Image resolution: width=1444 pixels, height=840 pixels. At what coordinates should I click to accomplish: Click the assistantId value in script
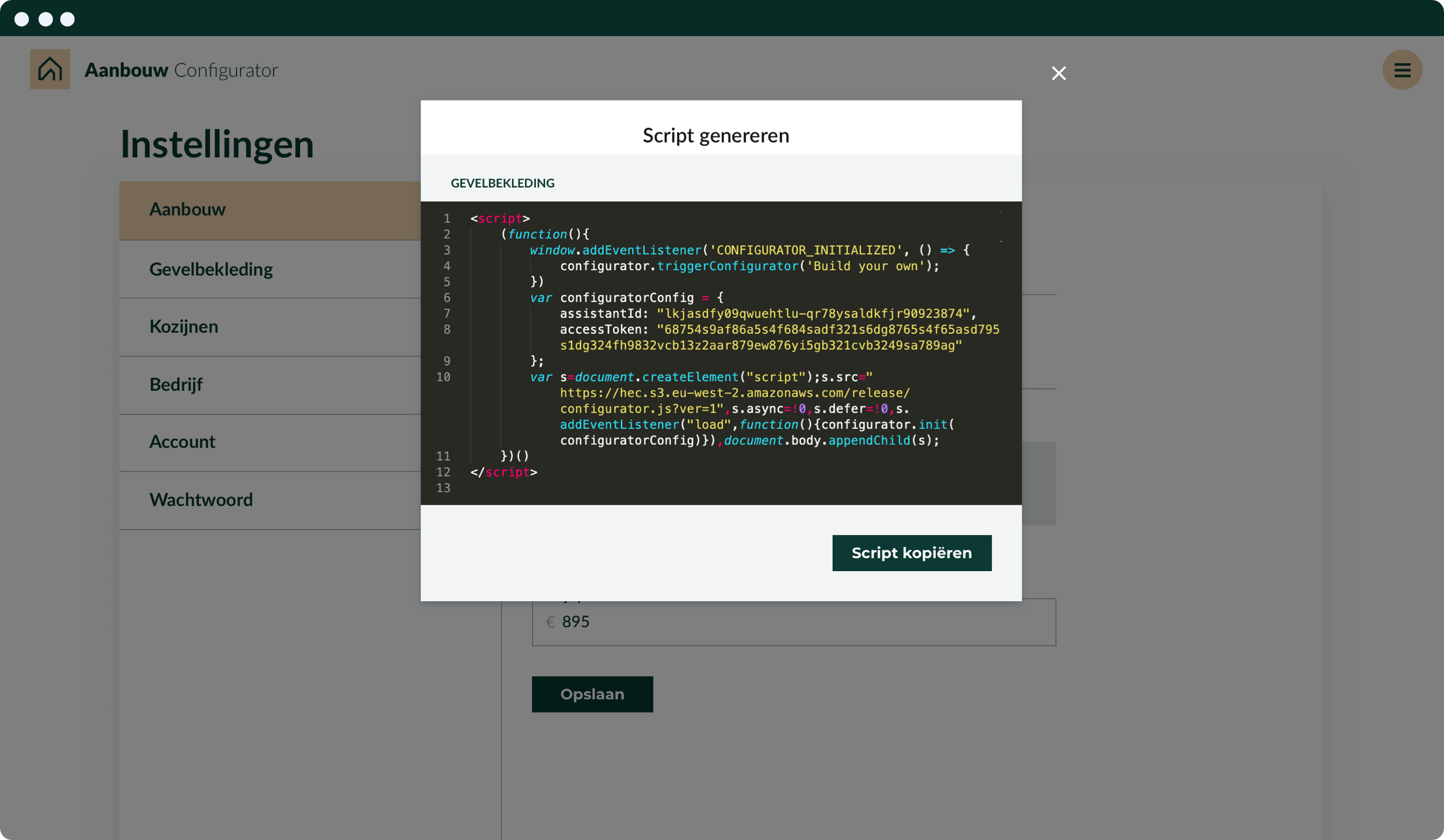[x=812, y=313]
